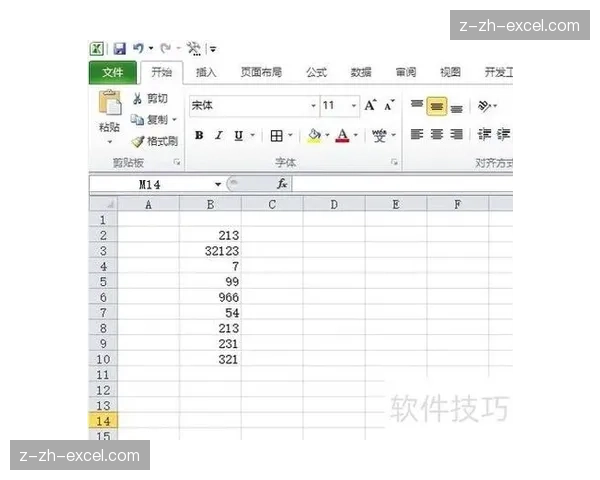Select cell containing 321
600x480 pixels.
[210, 359]
